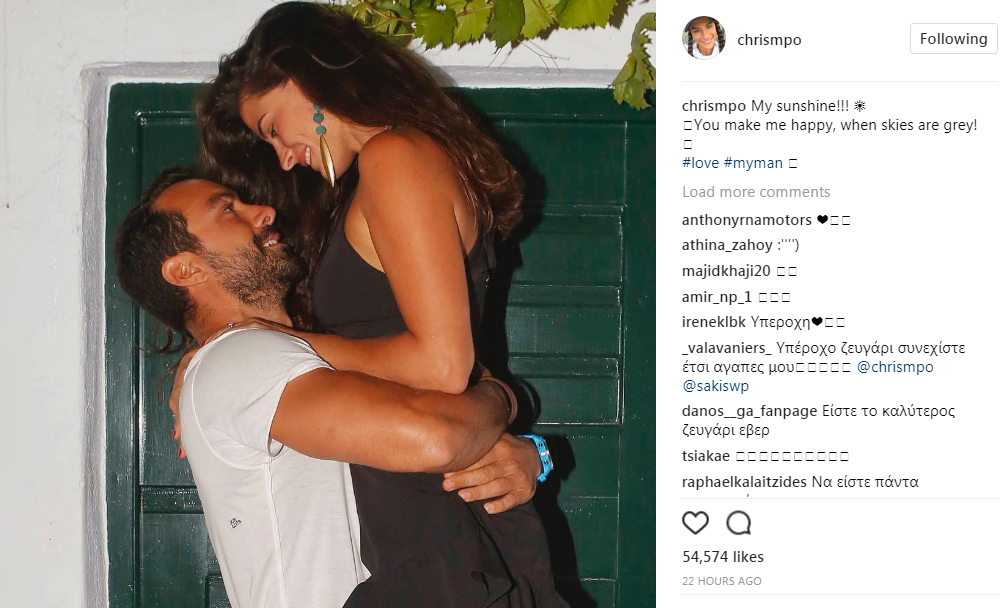The image size is (1006, 608).
Task: View the 54,574 likes list
Action: point(723,557)
